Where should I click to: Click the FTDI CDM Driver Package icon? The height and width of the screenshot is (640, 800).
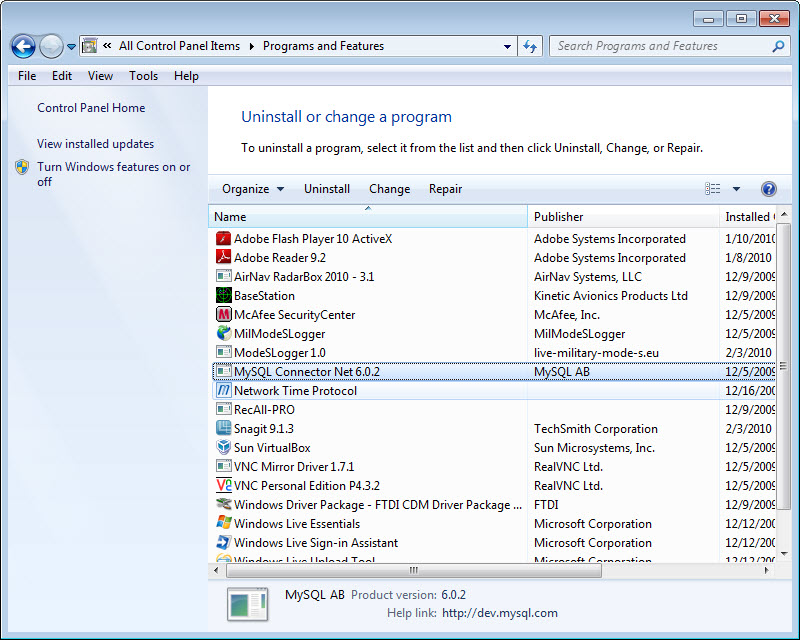[x=223, y=504]
